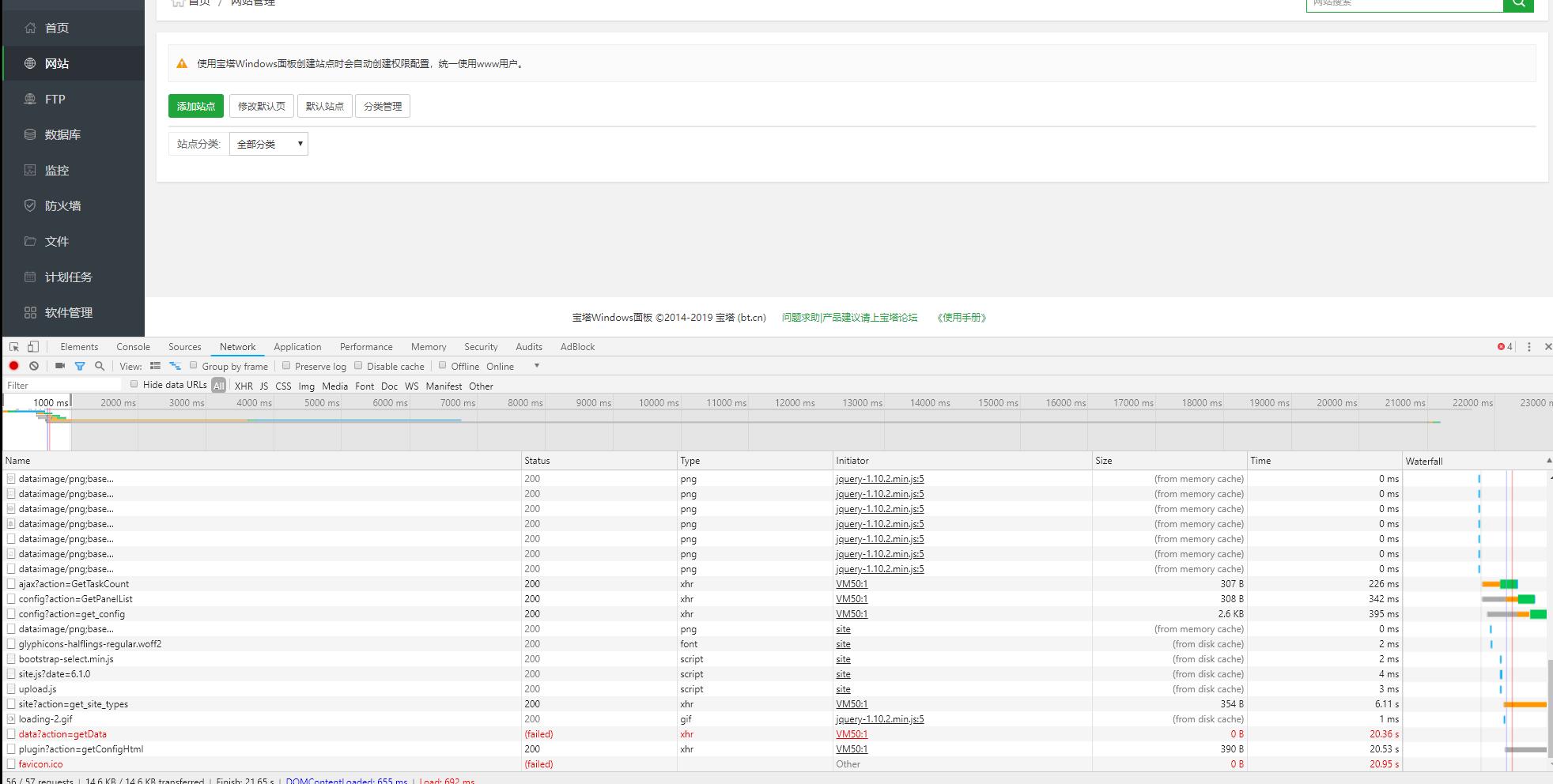Open the 《使用手册》 manual link
1553x784 pixels.
(x=962, y=318)
